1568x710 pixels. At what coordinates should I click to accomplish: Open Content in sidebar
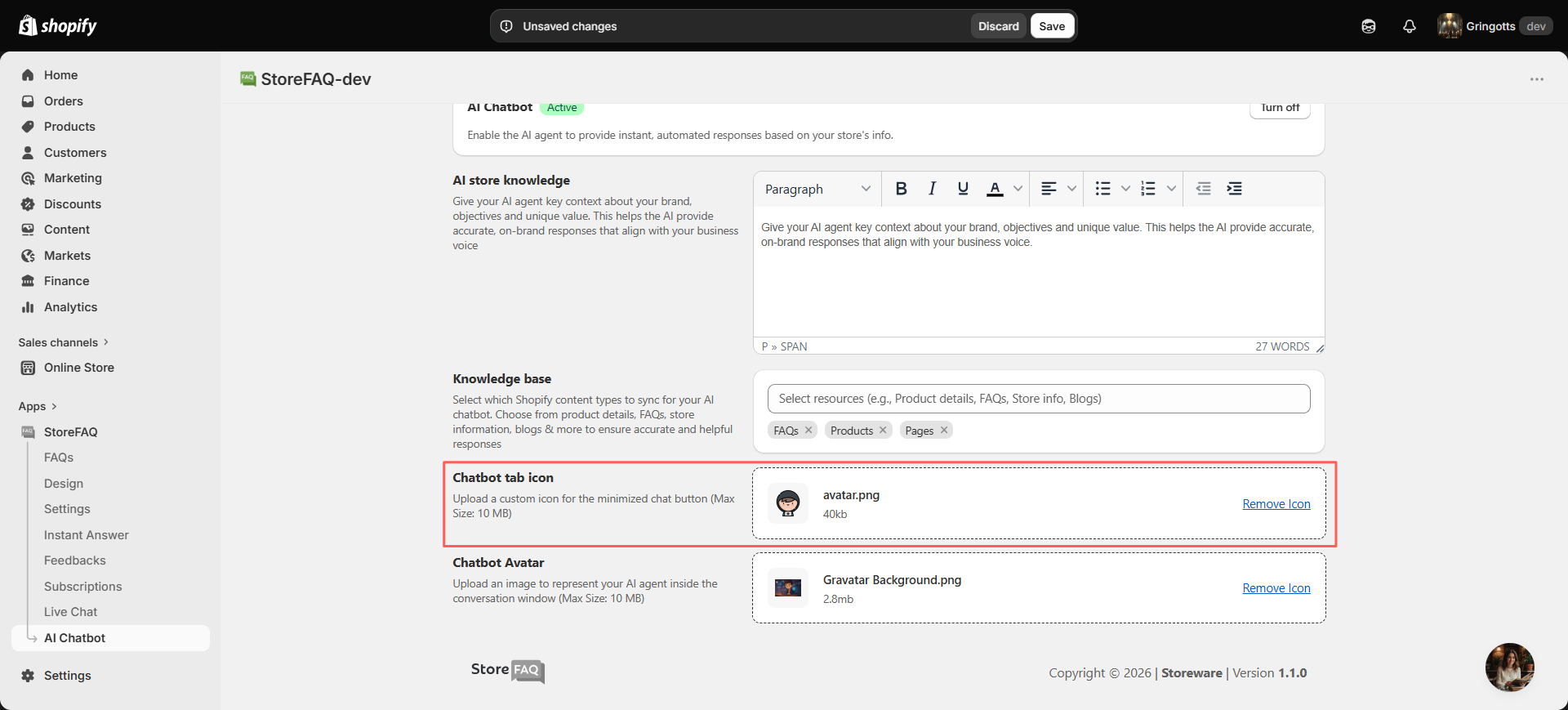point(110,230)
